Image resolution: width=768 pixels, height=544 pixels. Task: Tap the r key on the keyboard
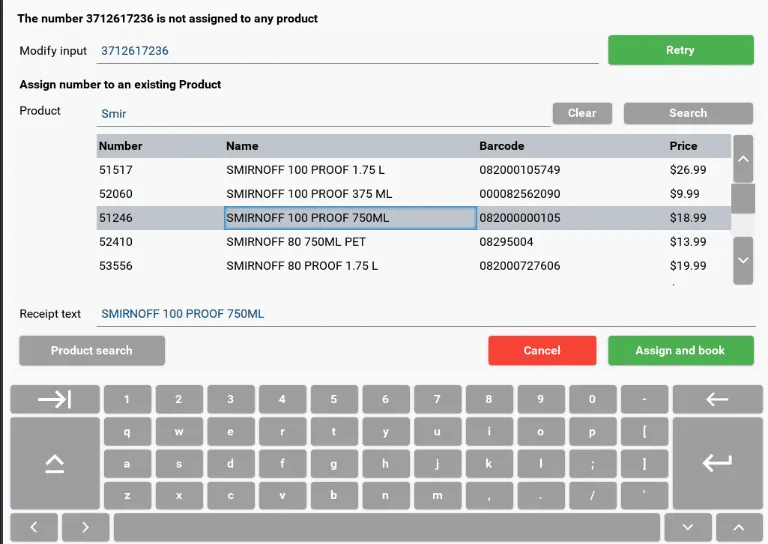coord(283,431)
